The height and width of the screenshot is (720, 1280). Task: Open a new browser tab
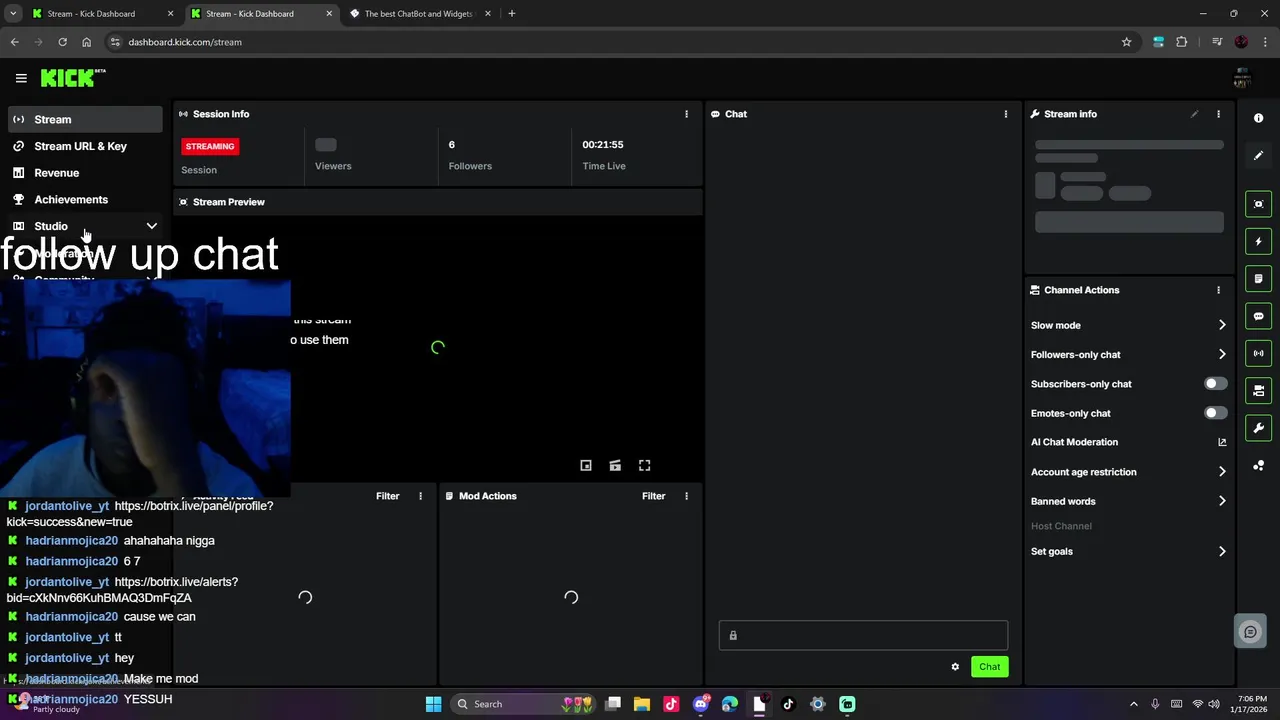(512, 14)
